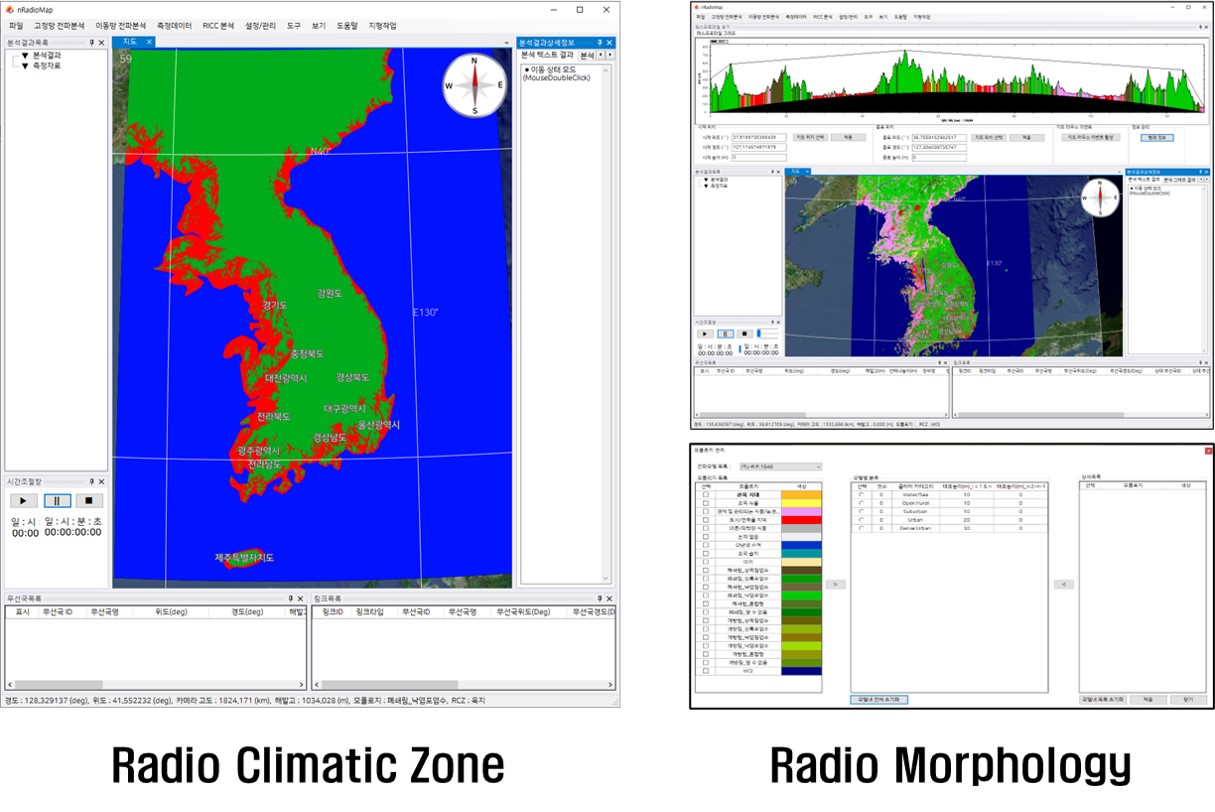
Task: Click the 링크목록 horizontal scrollbar thumb
Action: click(x=390, y=684)
